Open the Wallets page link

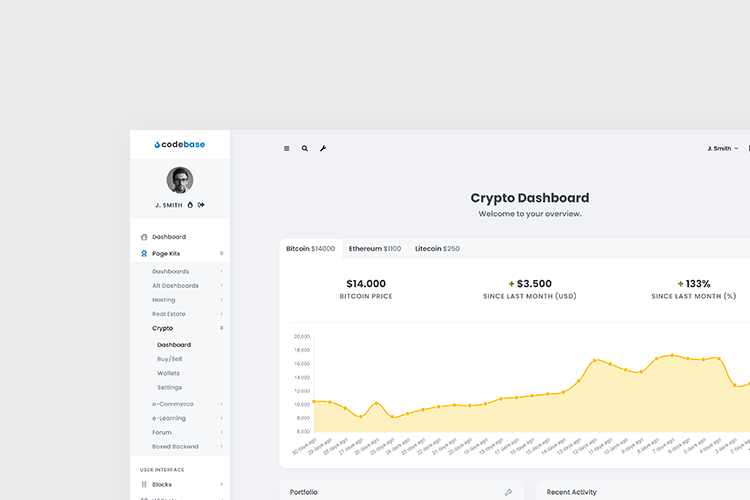click(168, 373)
